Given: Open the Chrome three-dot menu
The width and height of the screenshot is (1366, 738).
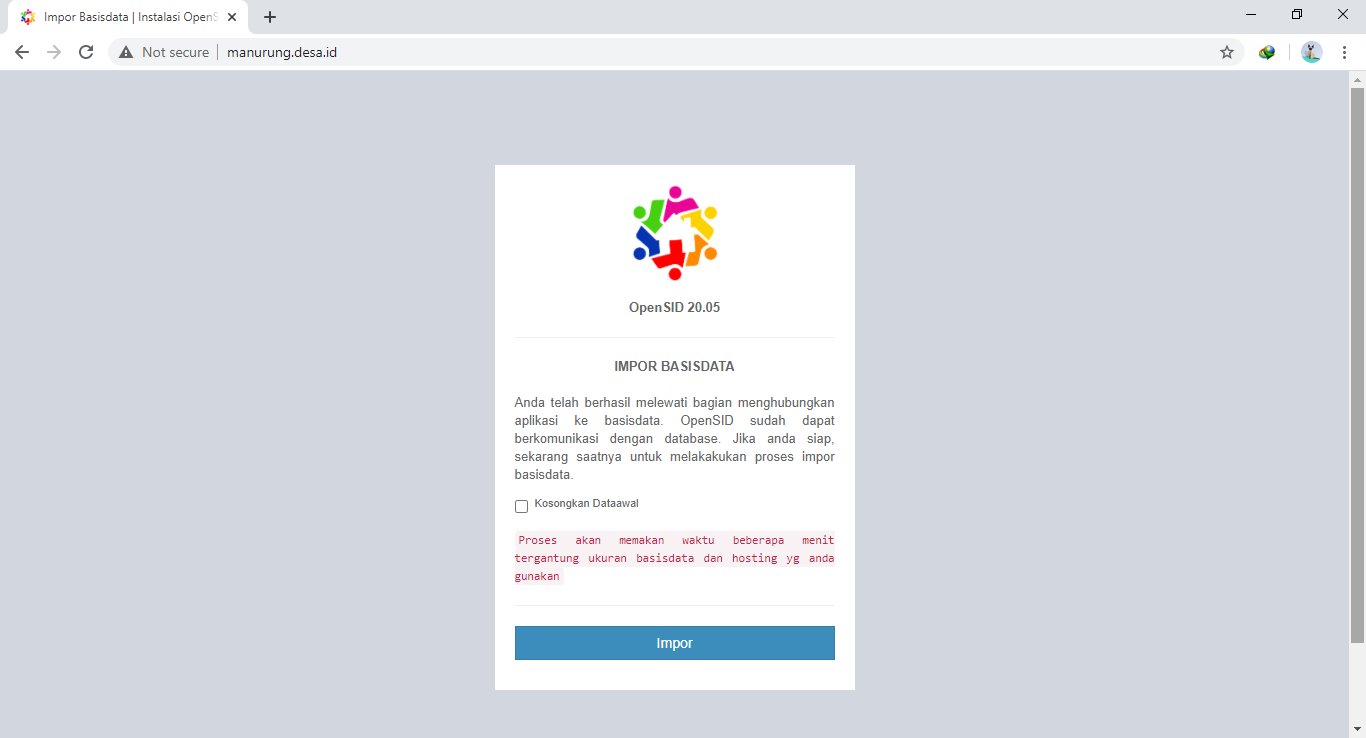Looking at the screenshot, I should click(x=1344, y=52).
